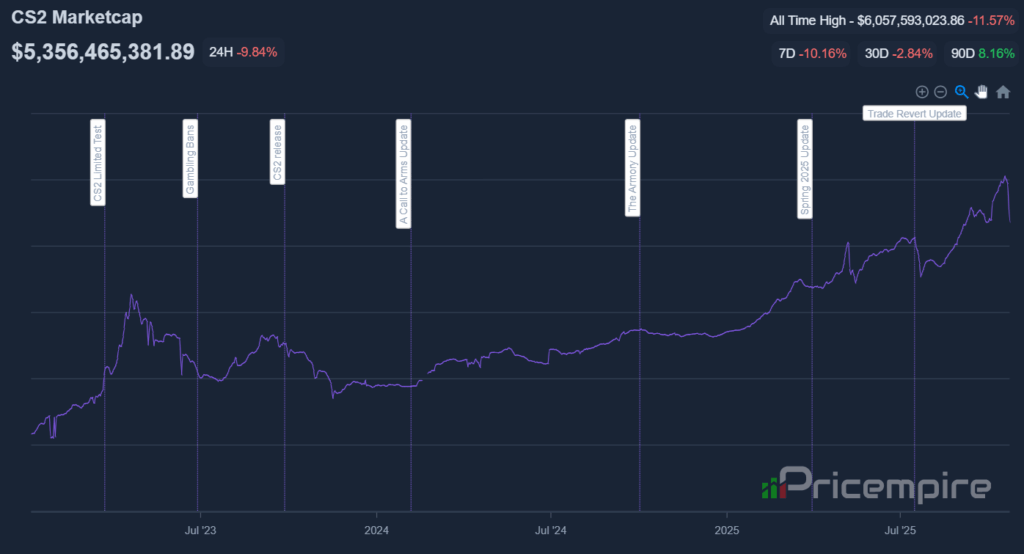Click the zoom out minus icon
The width and height of the screenshot is (1024, 554).
[x=940, y=92]
